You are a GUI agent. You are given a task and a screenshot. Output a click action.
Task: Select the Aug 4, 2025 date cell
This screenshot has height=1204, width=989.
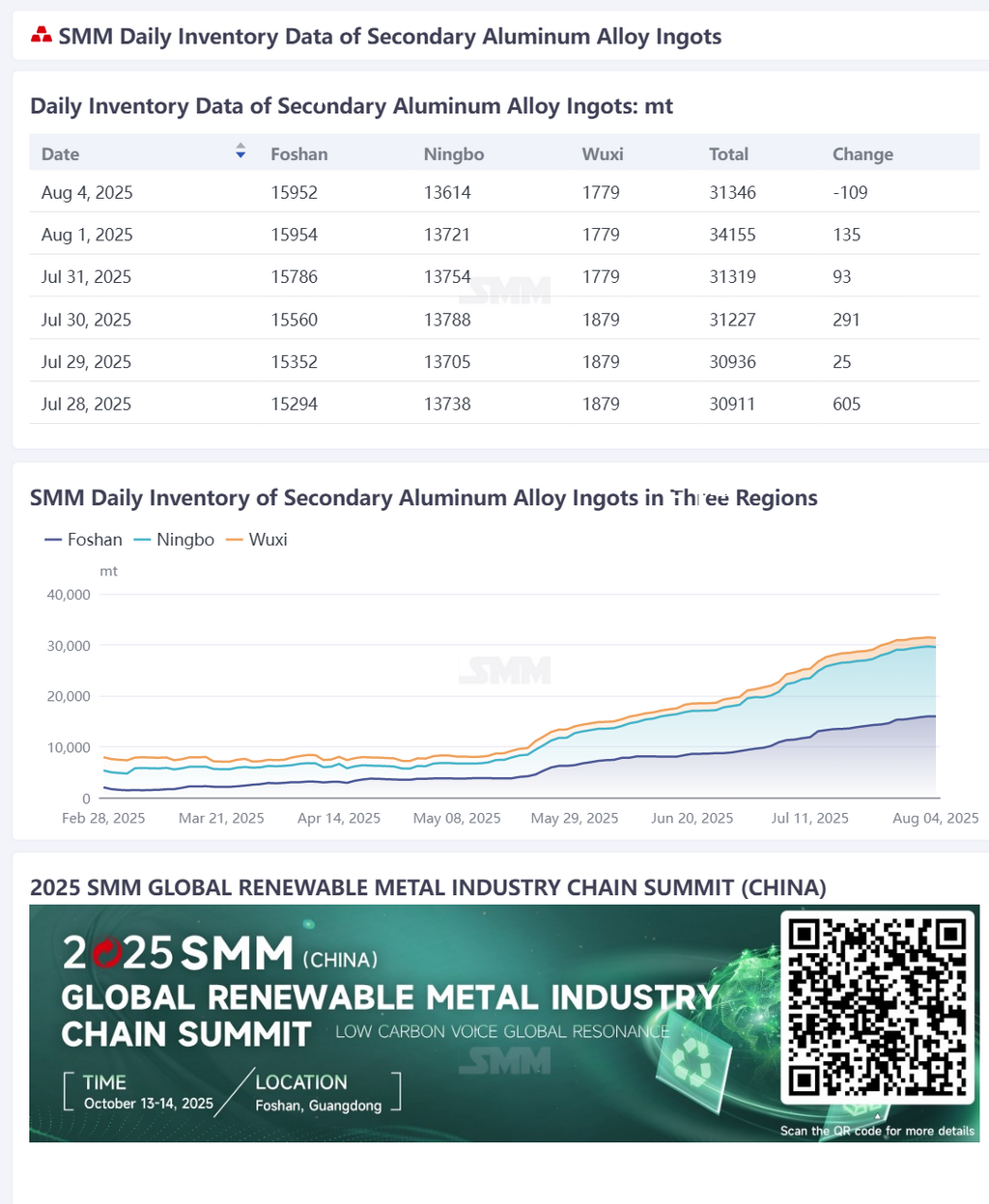pyautogui.click(x=87, y=192)
